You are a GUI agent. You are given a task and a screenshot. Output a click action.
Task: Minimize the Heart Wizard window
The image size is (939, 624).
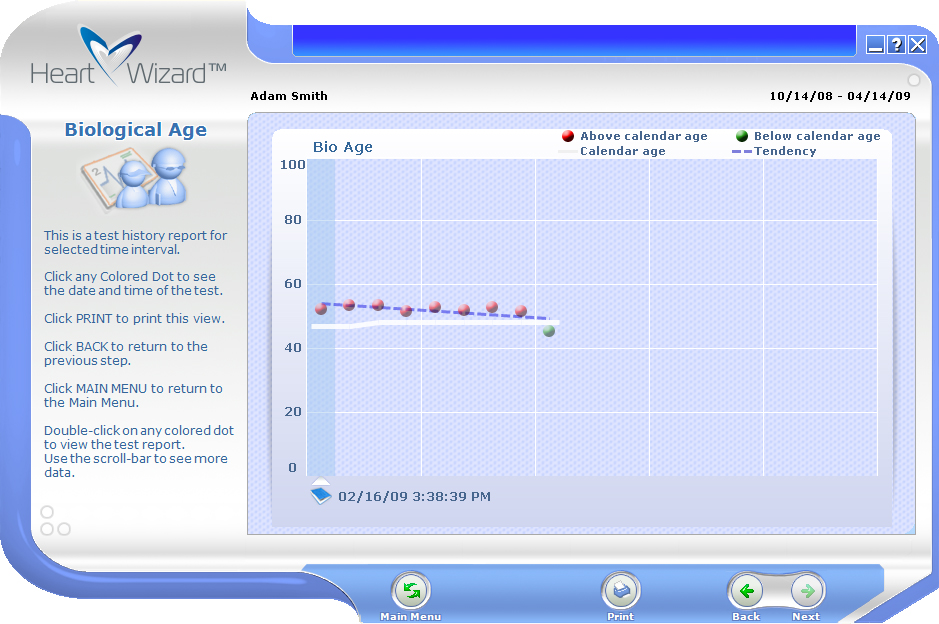click(x=875, y=44)
